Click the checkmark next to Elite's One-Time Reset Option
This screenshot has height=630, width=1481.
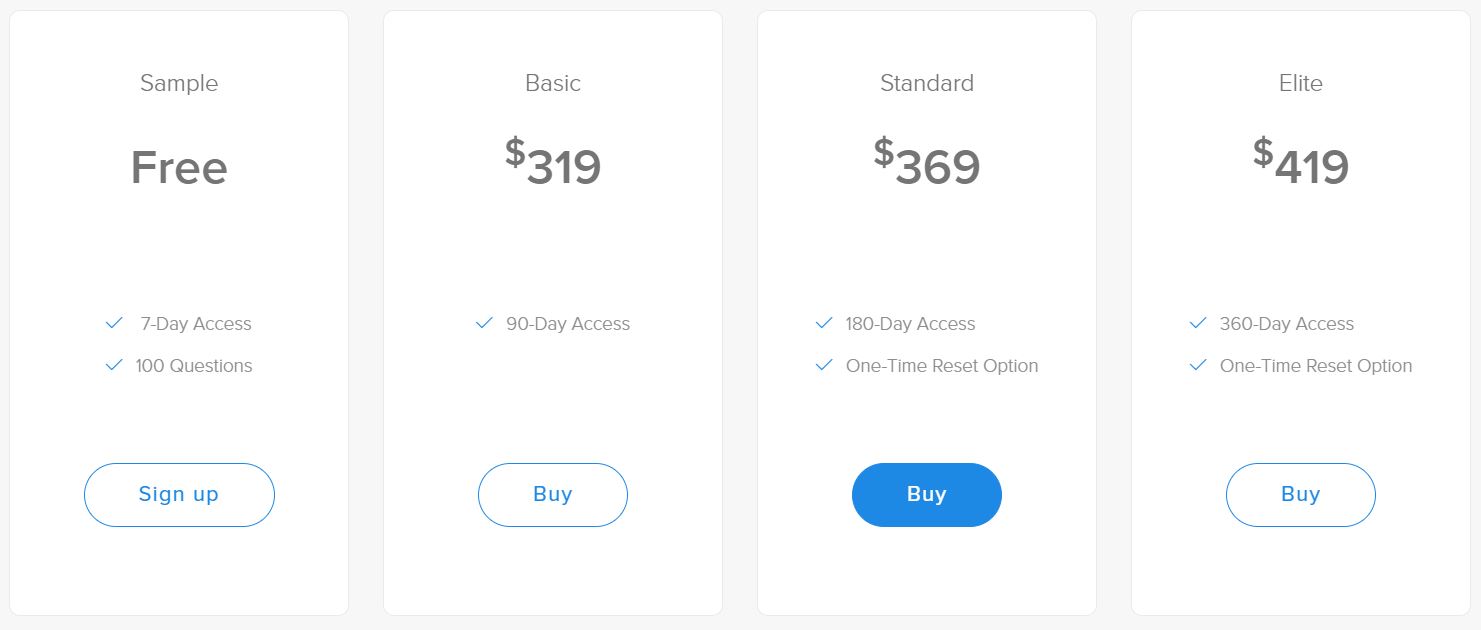1197,365
